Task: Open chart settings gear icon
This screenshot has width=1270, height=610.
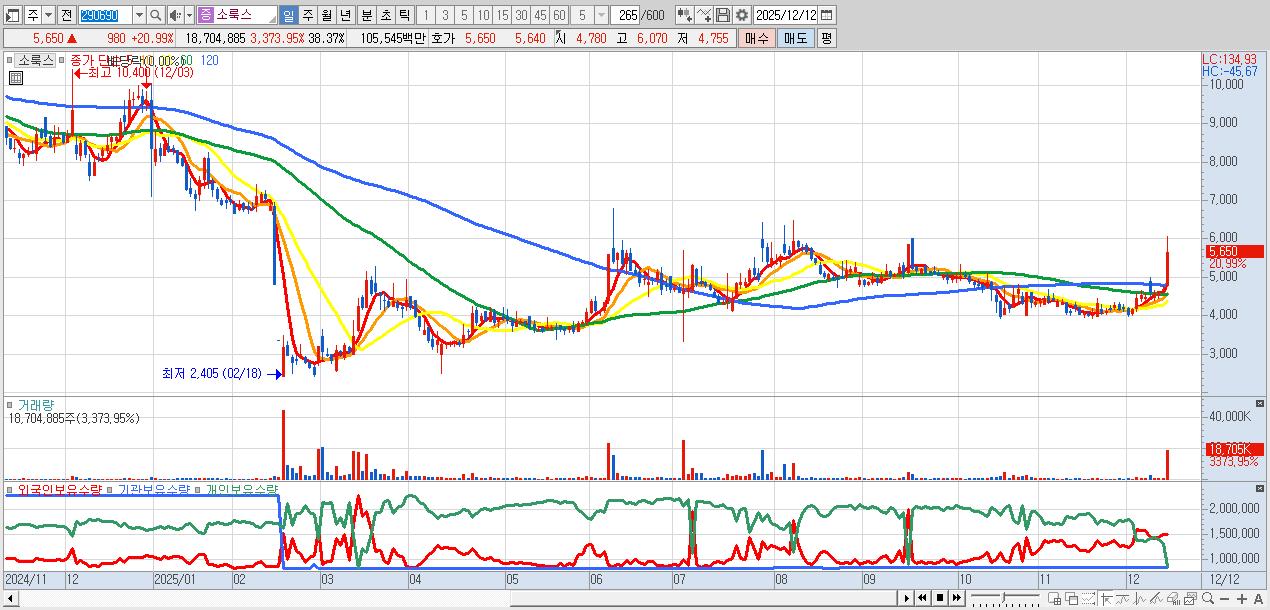Action: pos(742,15)
